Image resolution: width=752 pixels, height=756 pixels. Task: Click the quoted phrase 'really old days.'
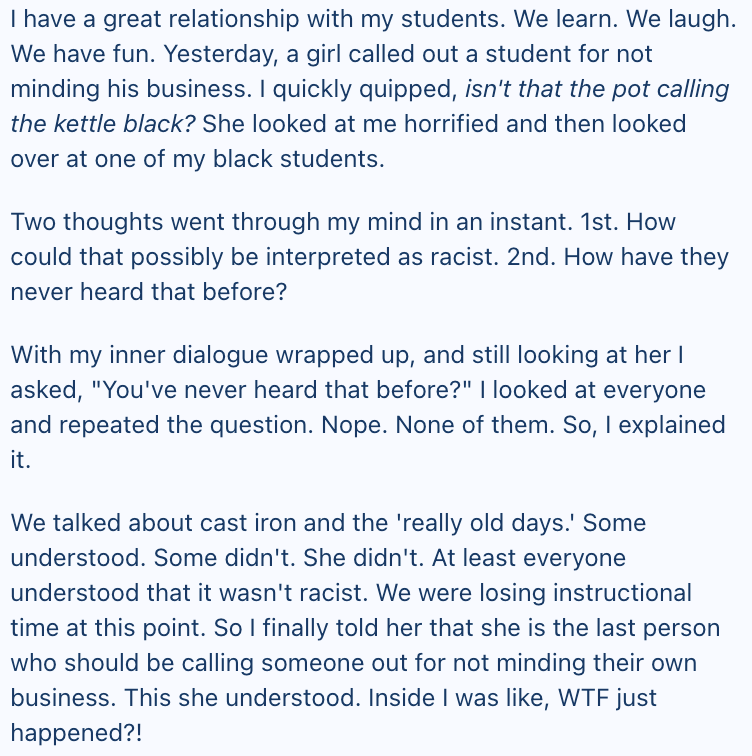tap(480, 523)
